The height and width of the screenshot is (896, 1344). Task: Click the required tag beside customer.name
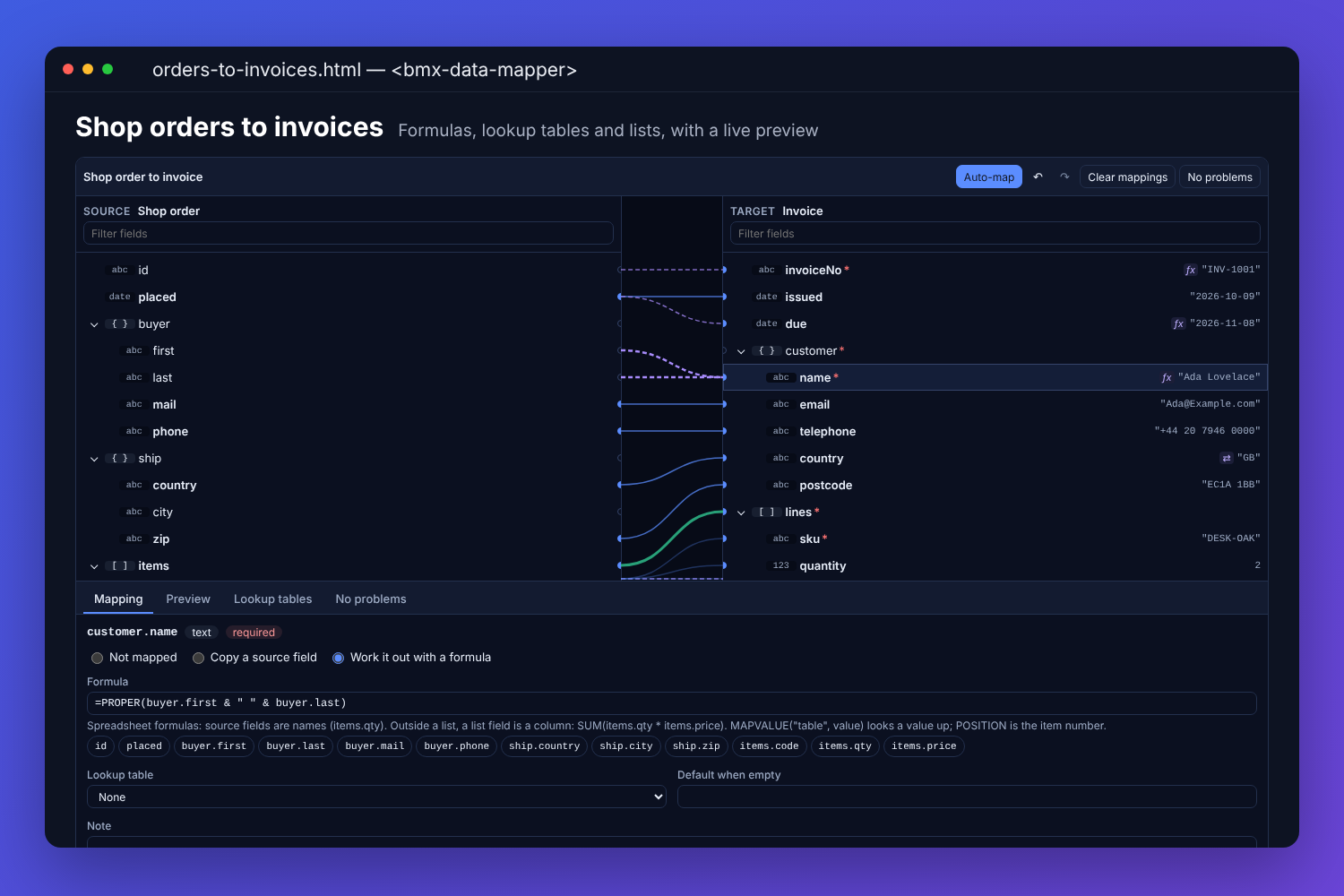[x=254, y=633]
